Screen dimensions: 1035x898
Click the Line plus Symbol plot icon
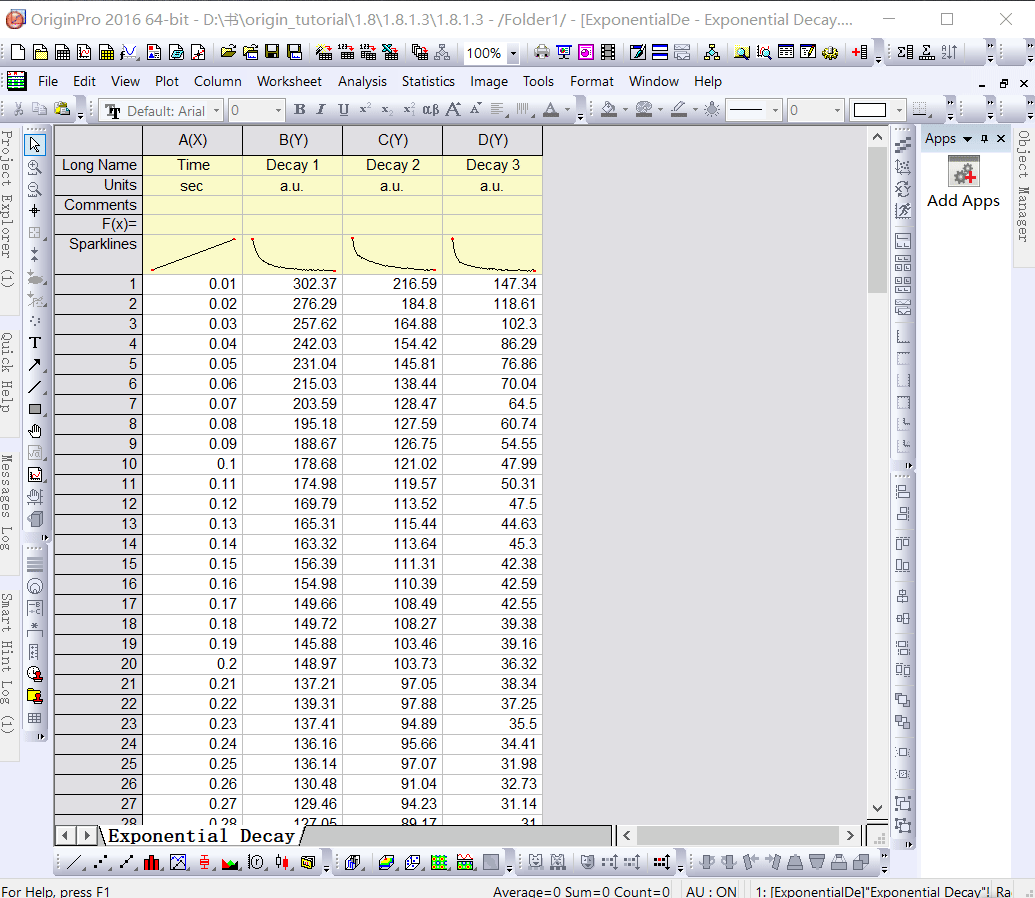click(126, 862)
